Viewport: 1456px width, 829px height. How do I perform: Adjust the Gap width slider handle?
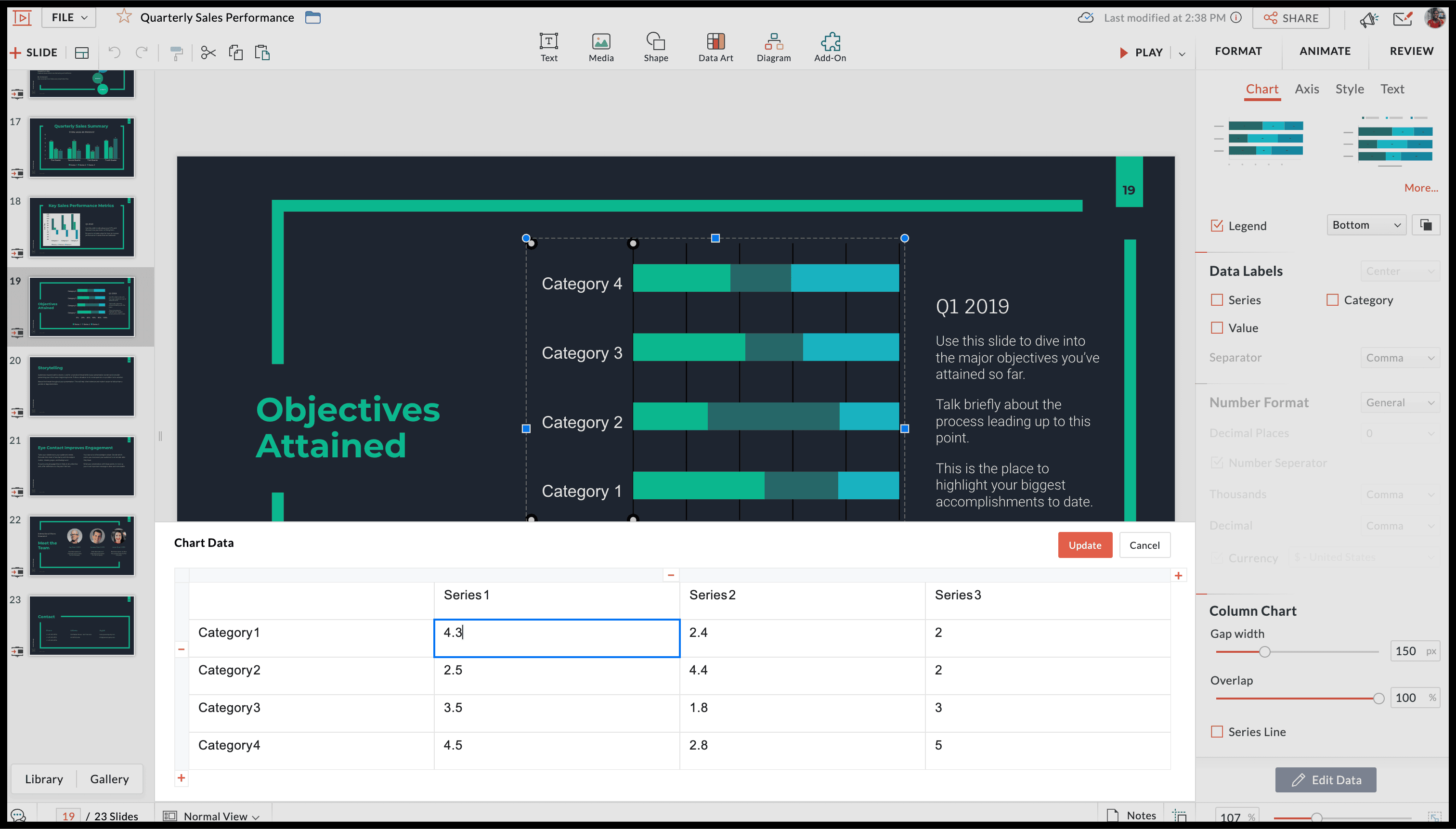point(1264,651)
